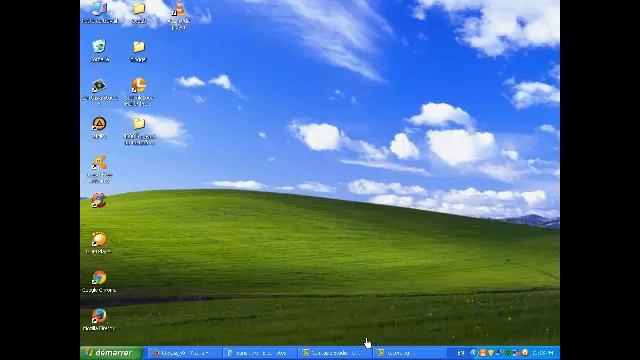
Task: Switch to first taskbar window beside démarrer
Action: click(184, 353)
